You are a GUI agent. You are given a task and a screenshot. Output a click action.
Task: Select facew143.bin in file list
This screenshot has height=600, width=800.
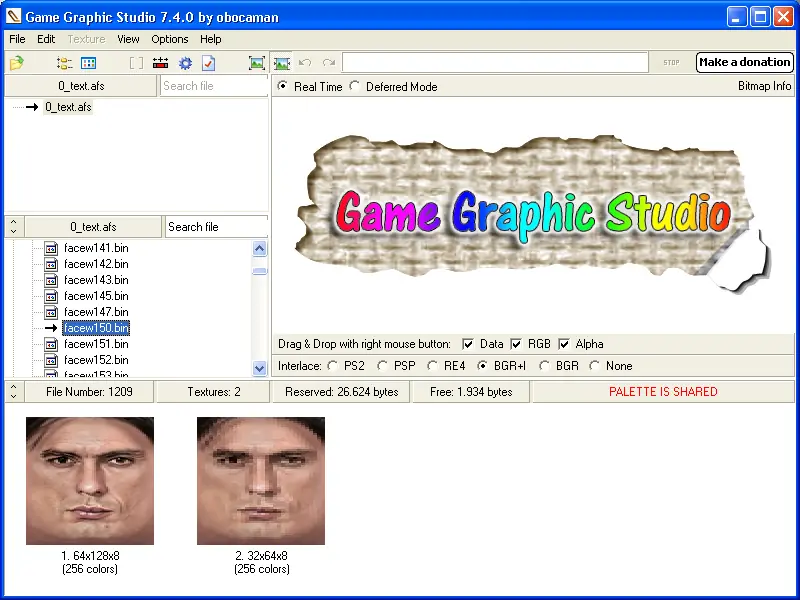click(96, 280)
